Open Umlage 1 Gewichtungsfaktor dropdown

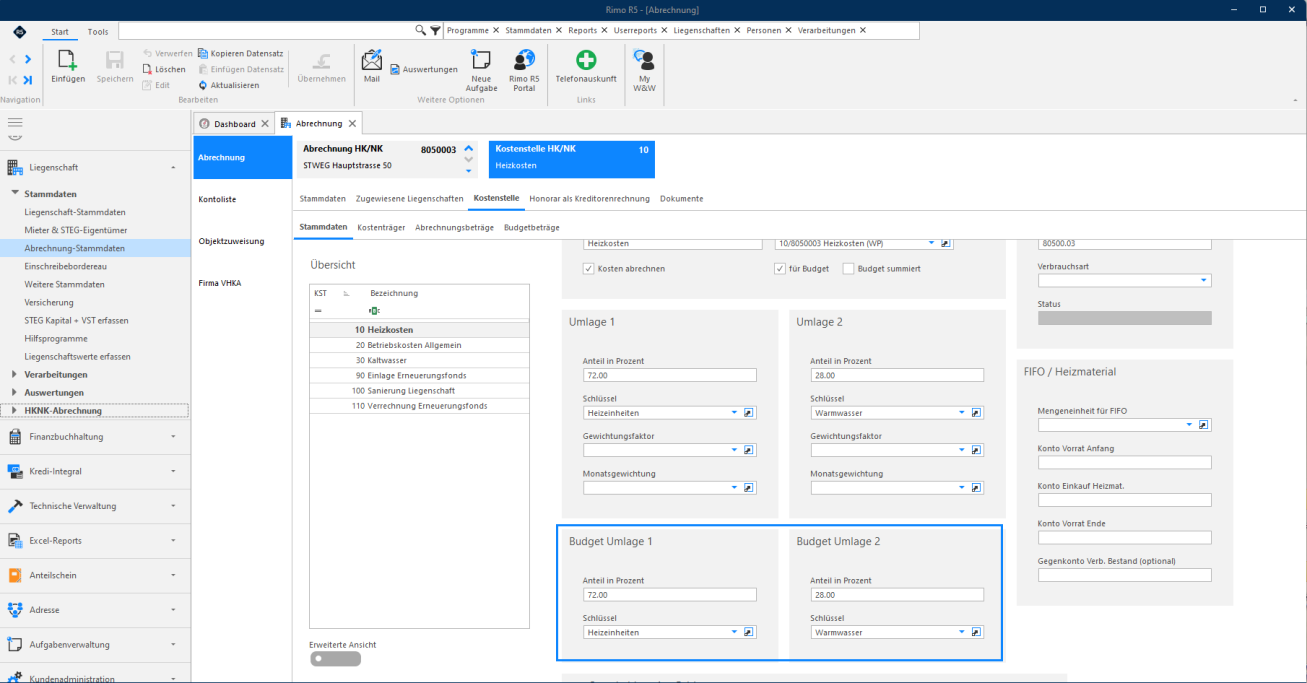(x=733, y=450)
